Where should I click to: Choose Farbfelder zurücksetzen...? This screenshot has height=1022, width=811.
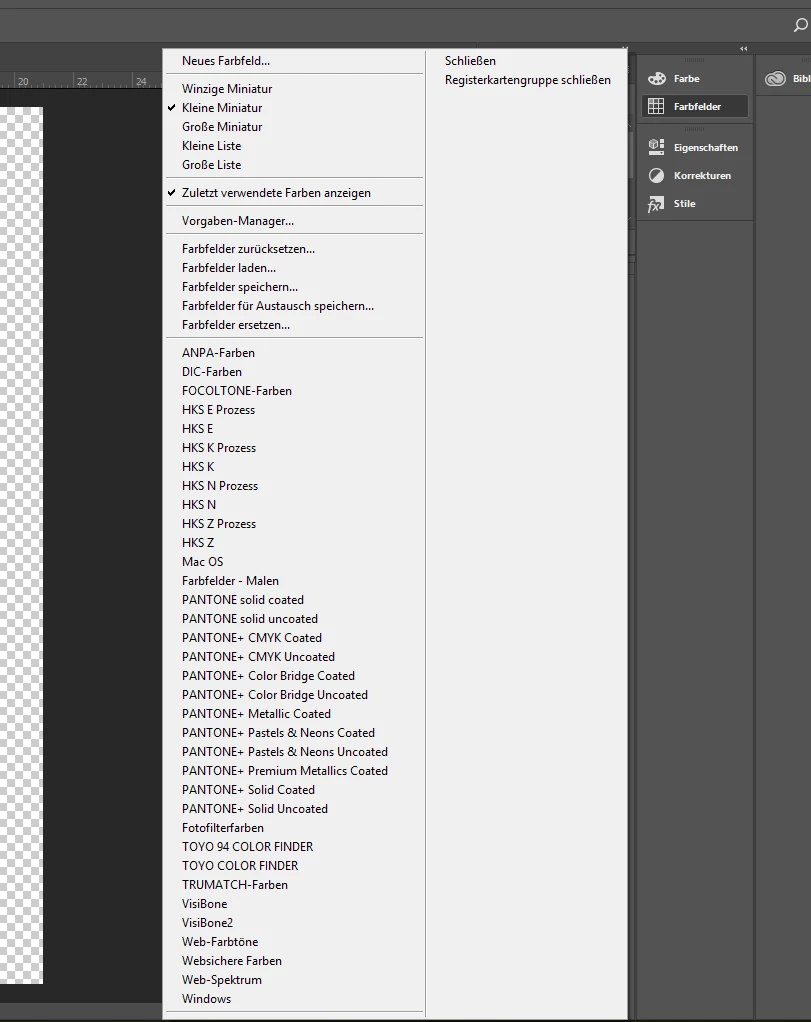click(x=248, y=249)
